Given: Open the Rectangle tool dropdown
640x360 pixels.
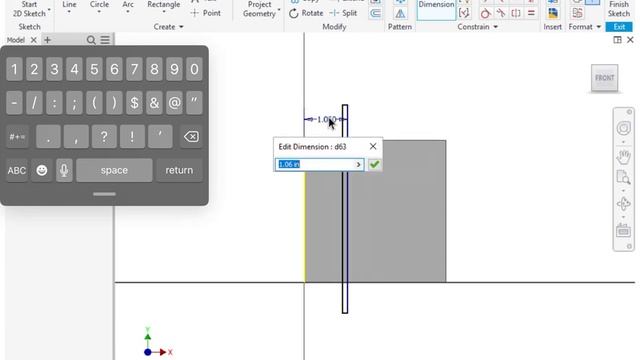Looking at the screenshot, I should [x=164, y=12].
